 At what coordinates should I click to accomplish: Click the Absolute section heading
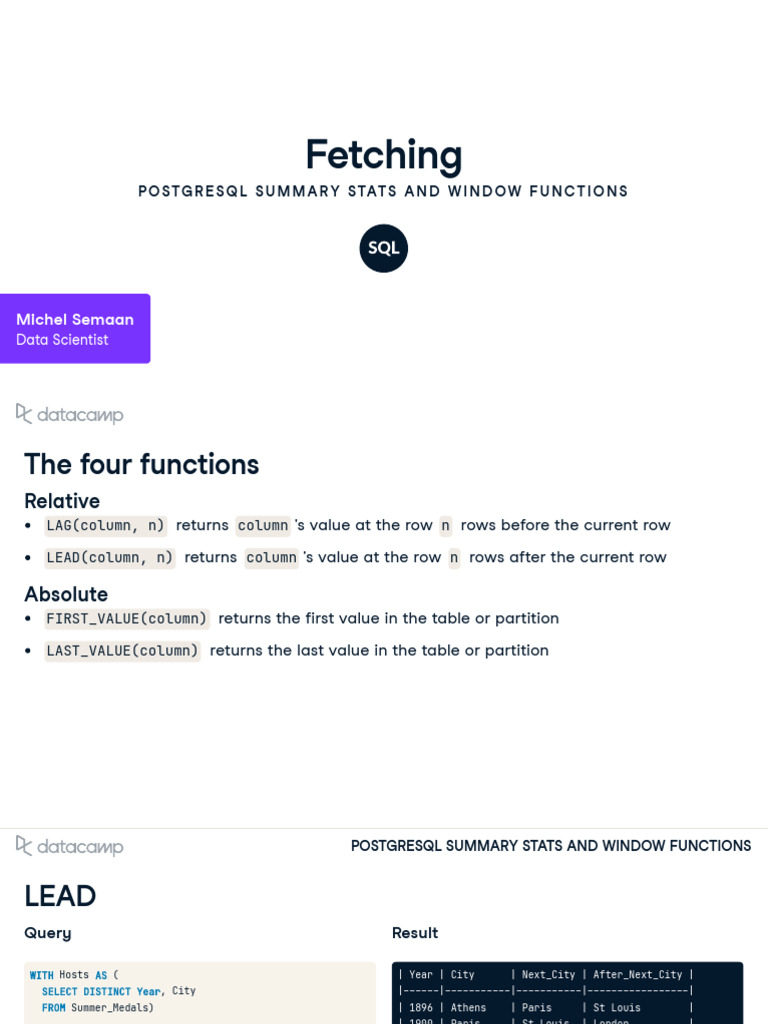pyautogui.click(x=66, y=594)
